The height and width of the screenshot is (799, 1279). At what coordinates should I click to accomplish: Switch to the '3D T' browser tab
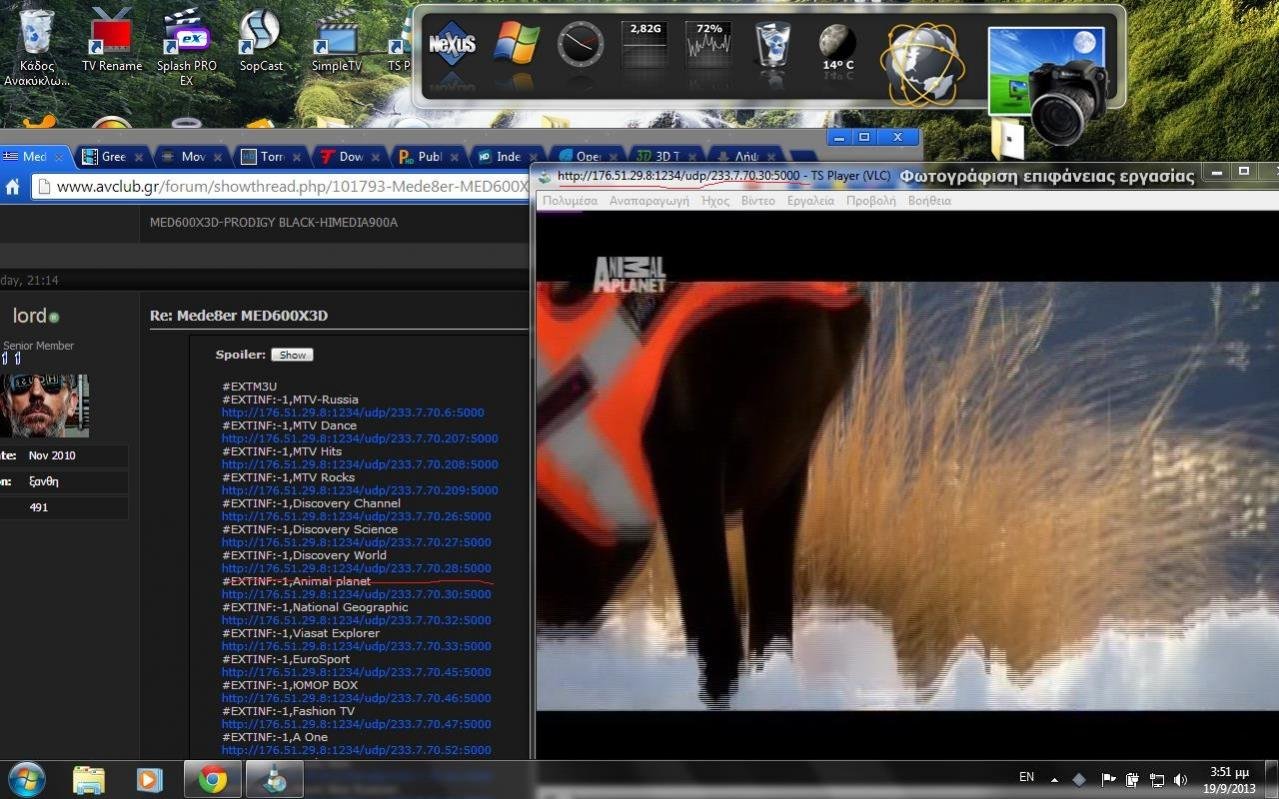point(667,157)
